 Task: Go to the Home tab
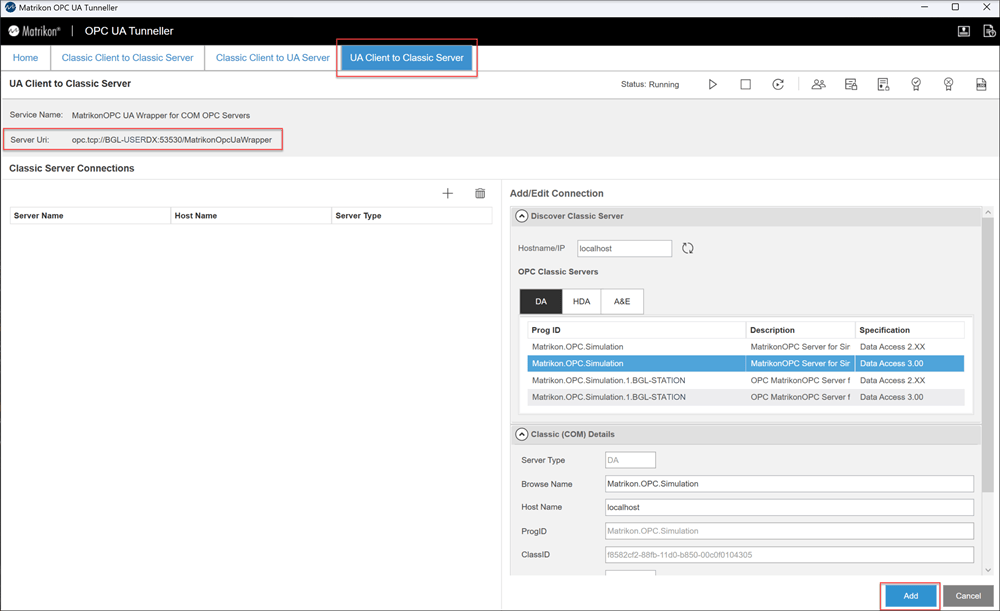point(26,57)
